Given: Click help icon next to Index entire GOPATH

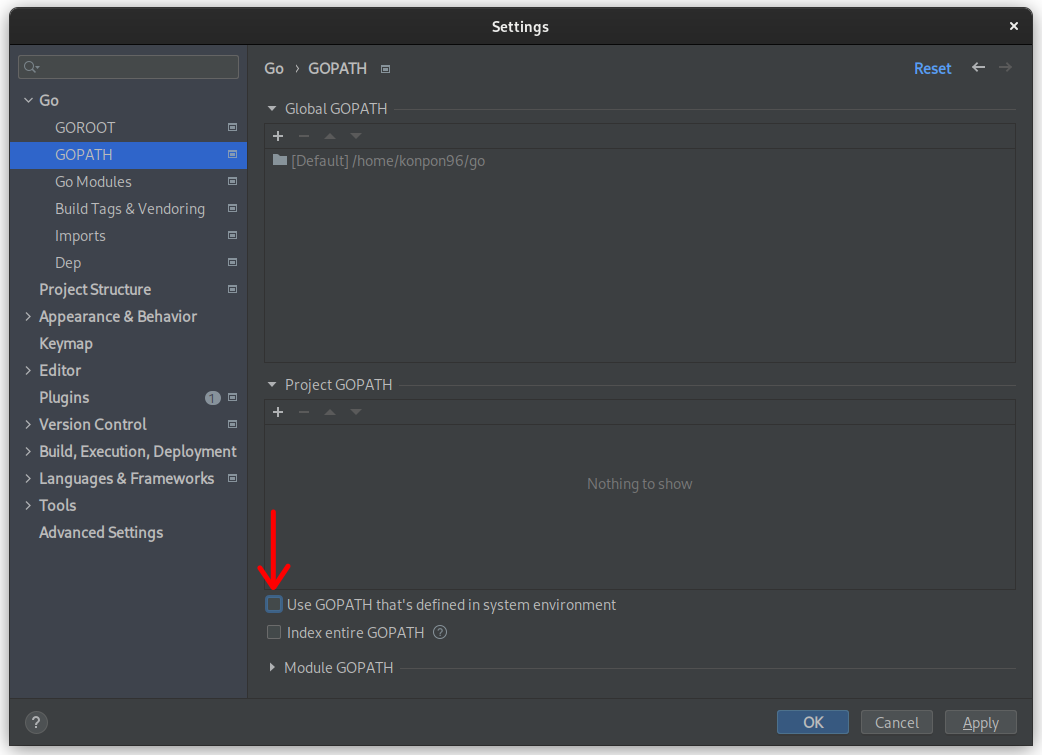Looking at the screenshot, I should (x=440, y=632).
